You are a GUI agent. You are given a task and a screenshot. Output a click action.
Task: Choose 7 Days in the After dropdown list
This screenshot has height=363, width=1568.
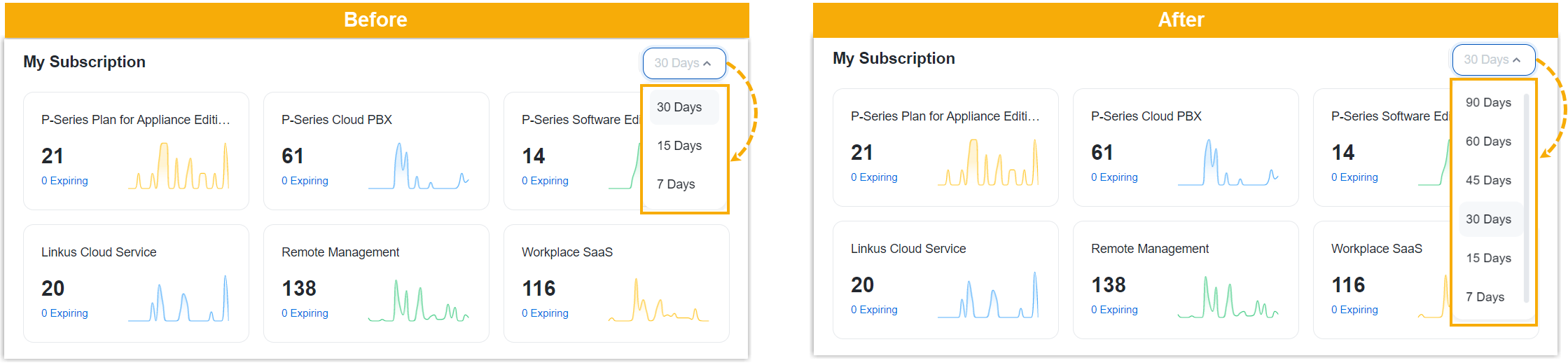tap(1485, 297)
